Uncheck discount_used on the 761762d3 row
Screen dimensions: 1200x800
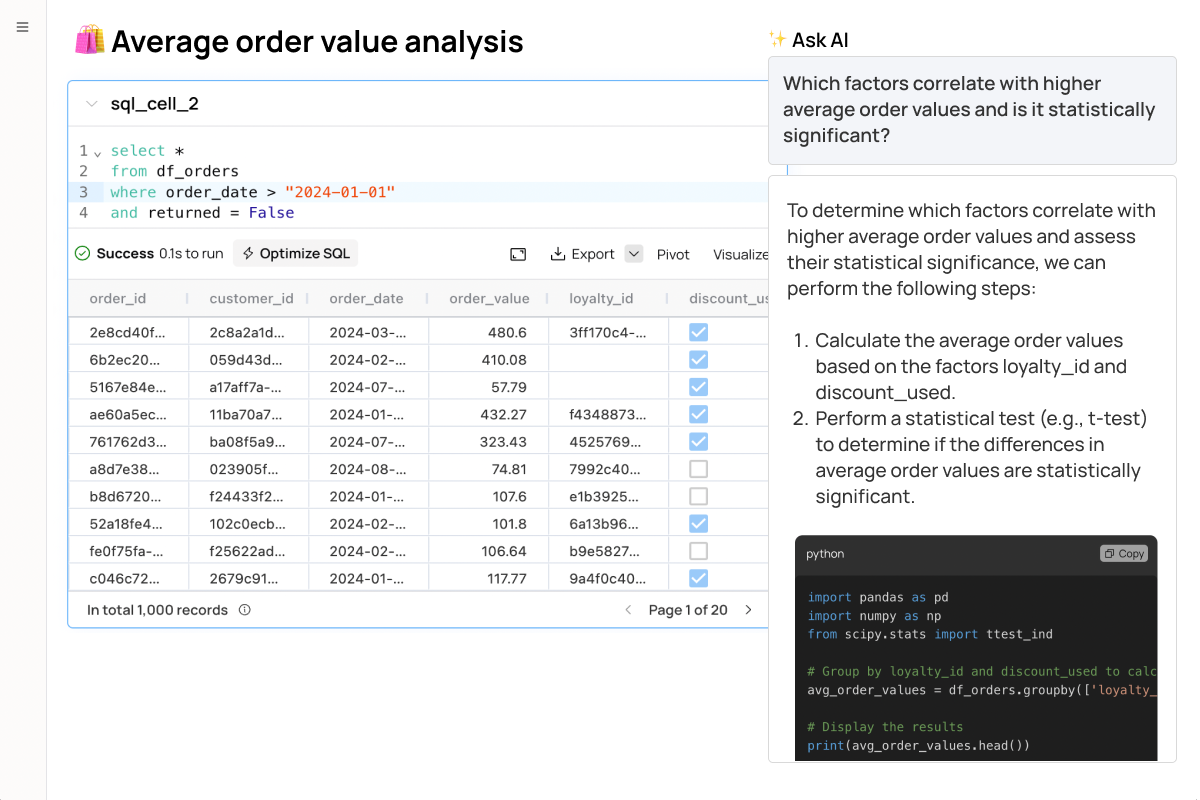tap(698, 441)
